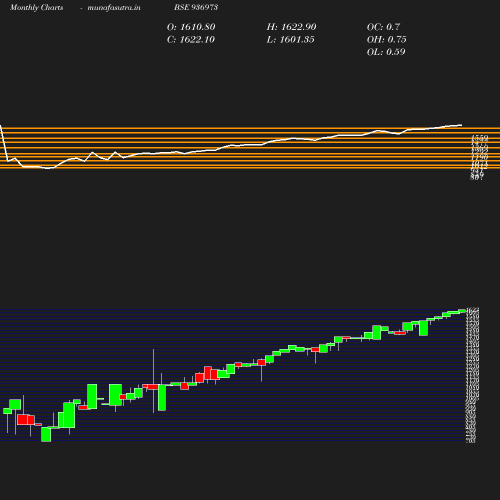The height and width of the screenshot is (500, 500).
Task: Click the 'BSE 936973' symbol text
Action: pos(196,7)
